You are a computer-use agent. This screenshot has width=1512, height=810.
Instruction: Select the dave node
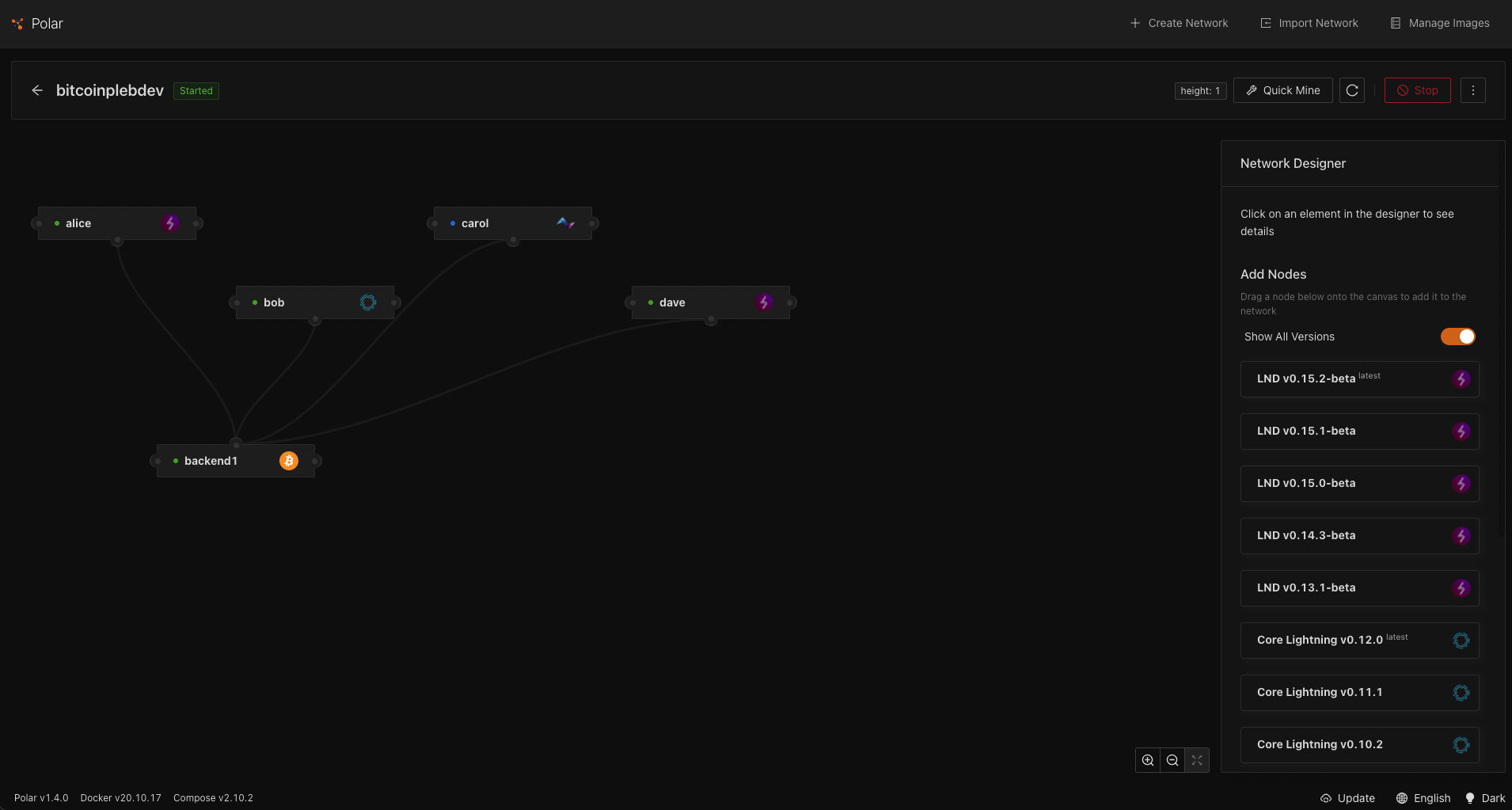click(x=711, y=302)
